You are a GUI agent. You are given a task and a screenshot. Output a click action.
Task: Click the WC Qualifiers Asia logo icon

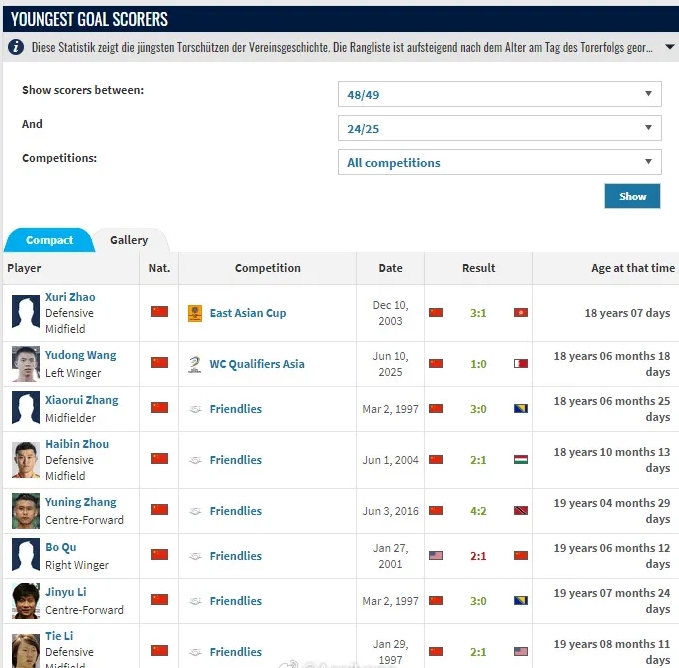click(x=195, y=365)
